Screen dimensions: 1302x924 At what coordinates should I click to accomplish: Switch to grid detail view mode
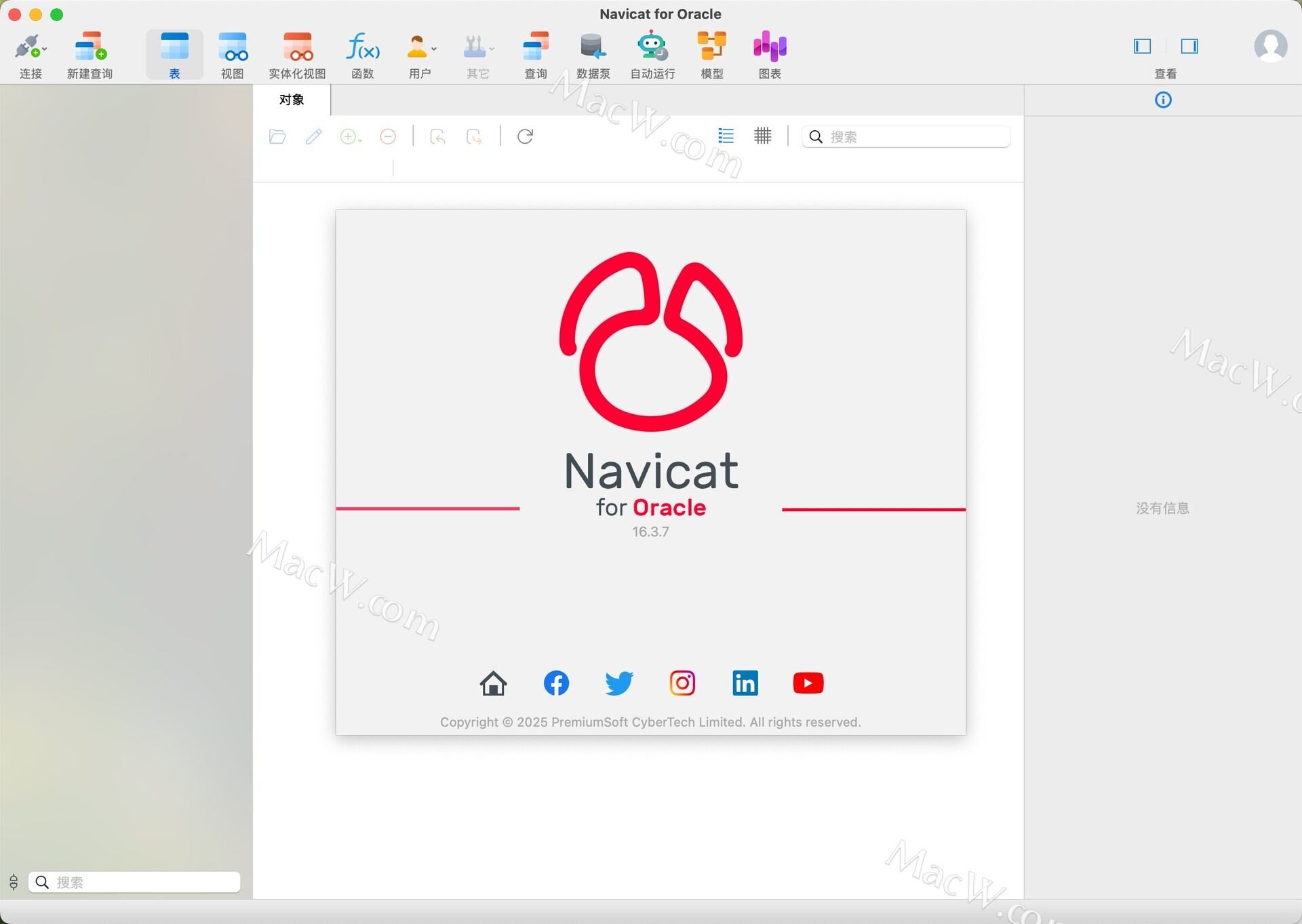(x=763, y=136)
